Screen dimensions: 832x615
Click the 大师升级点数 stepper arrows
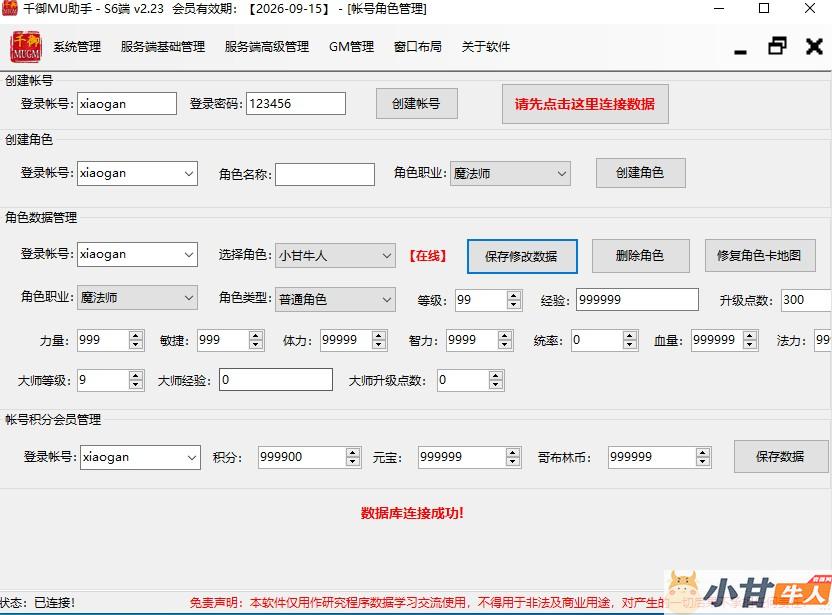(x=496, y=380)
